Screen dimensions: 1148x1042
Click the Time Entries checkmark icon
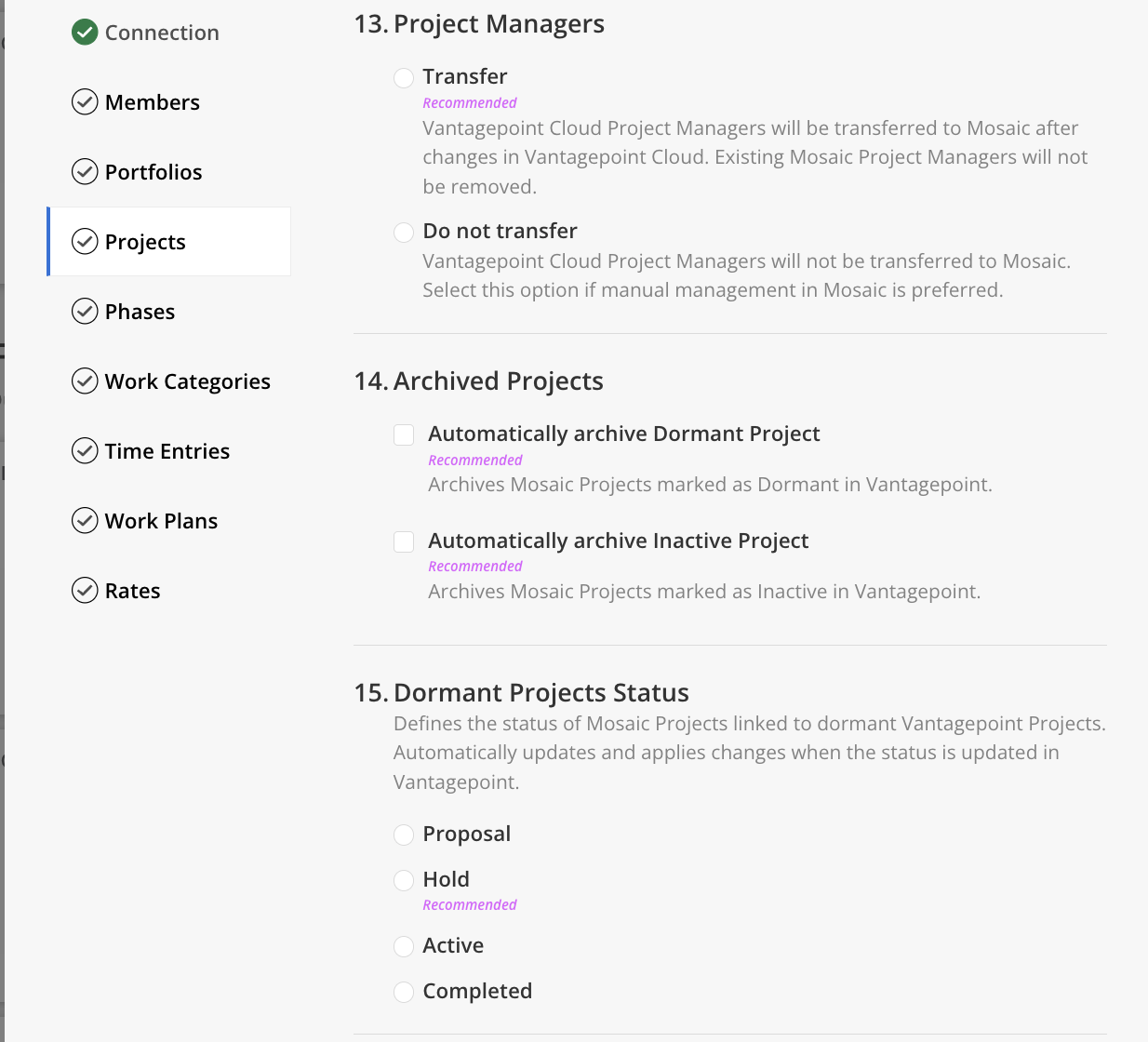(85, 451)
